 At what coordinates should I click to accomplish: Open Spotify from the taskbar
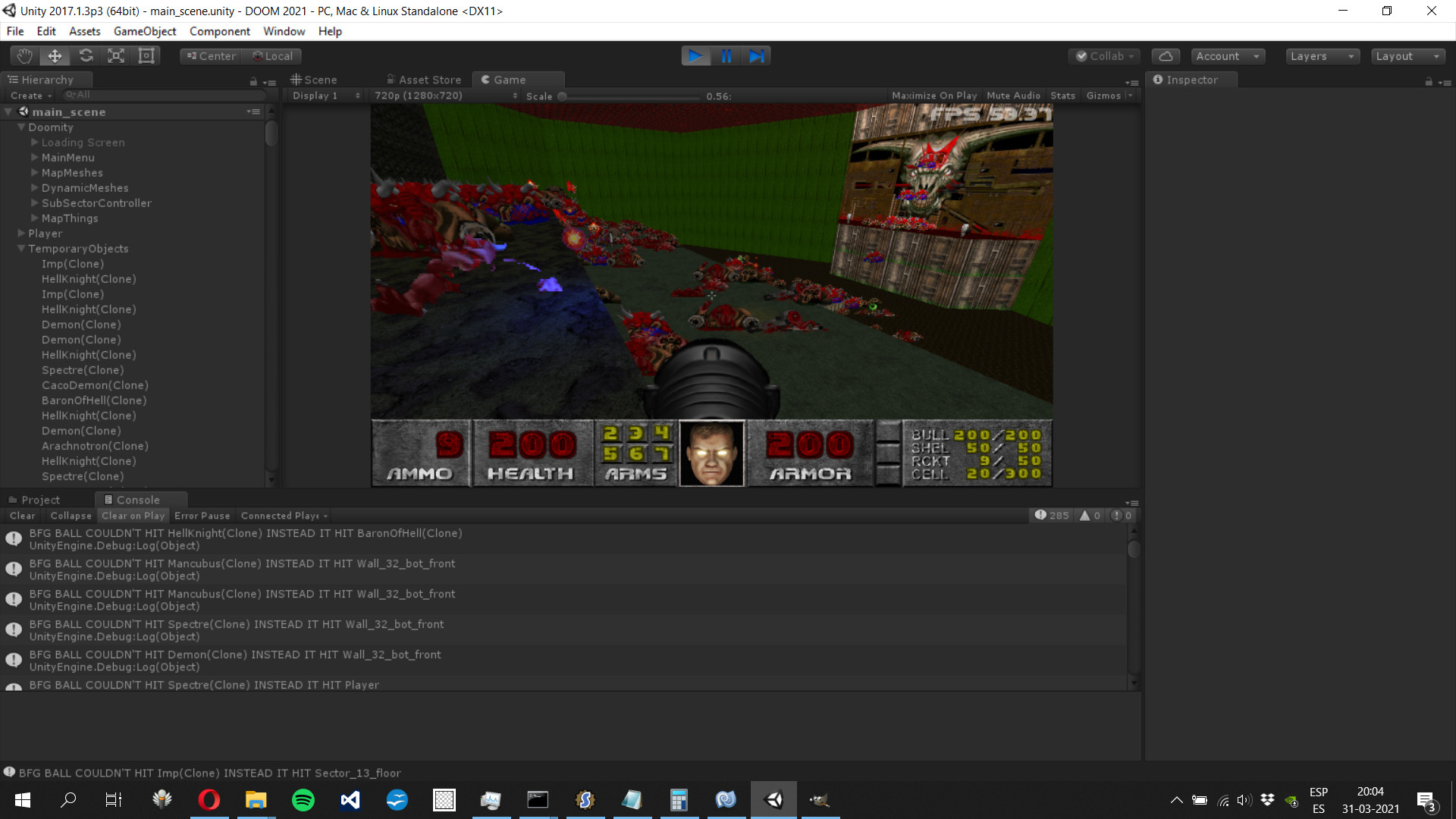point(303,800)
